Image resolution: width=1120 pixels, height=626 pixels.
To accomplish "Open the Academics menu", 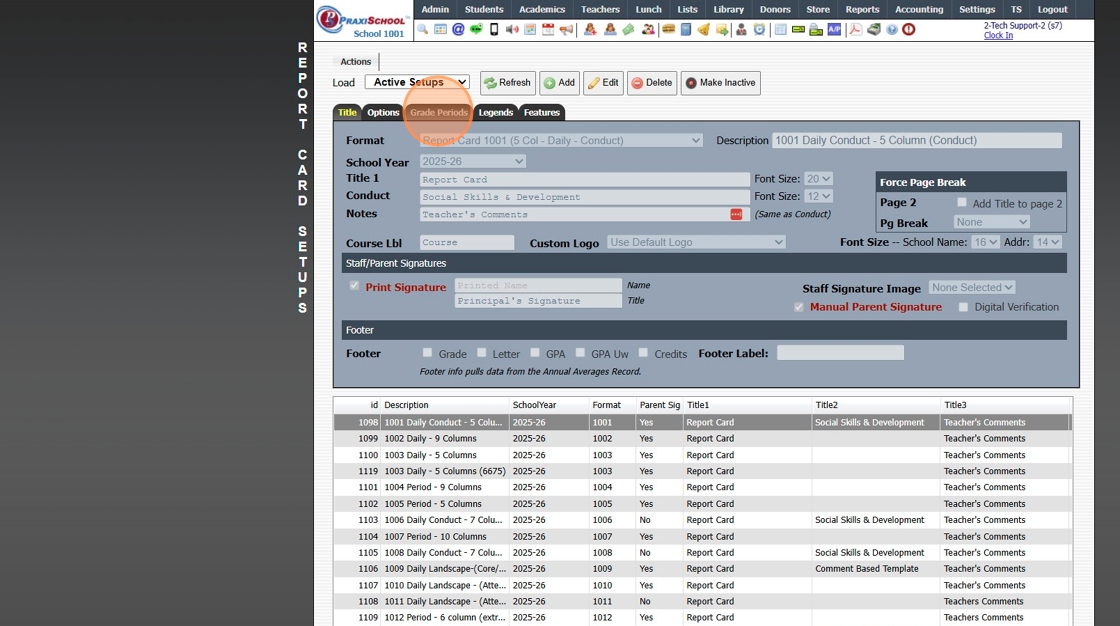I will pyautogui.click(x=541, y=9).
